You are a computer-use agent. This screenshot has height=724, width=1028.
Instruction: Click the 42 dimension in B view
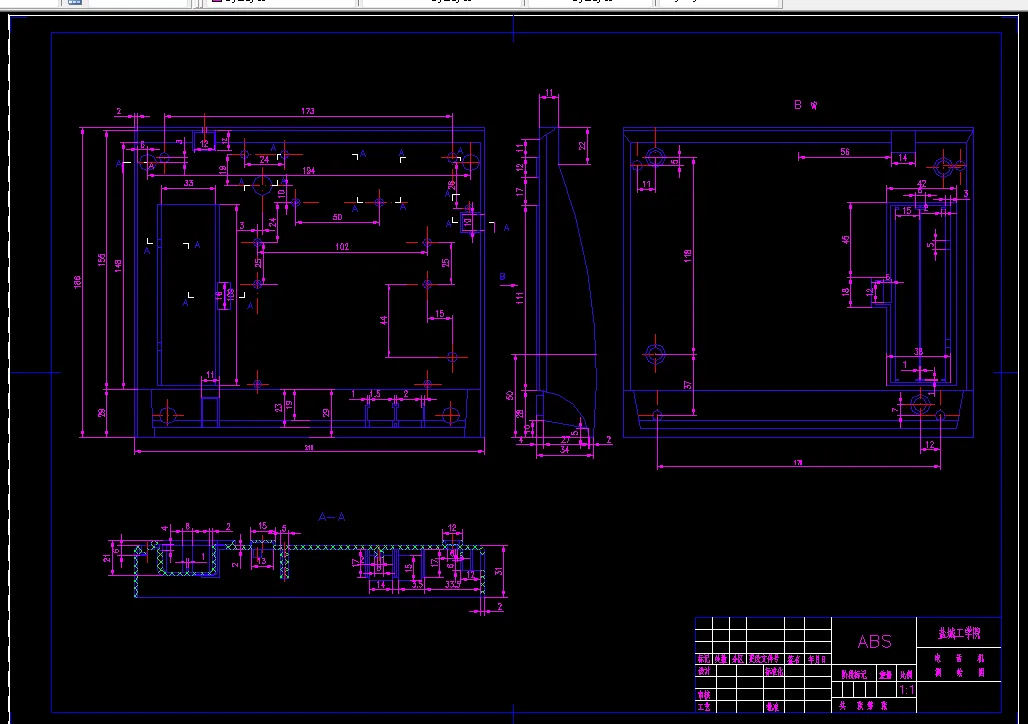922,184
